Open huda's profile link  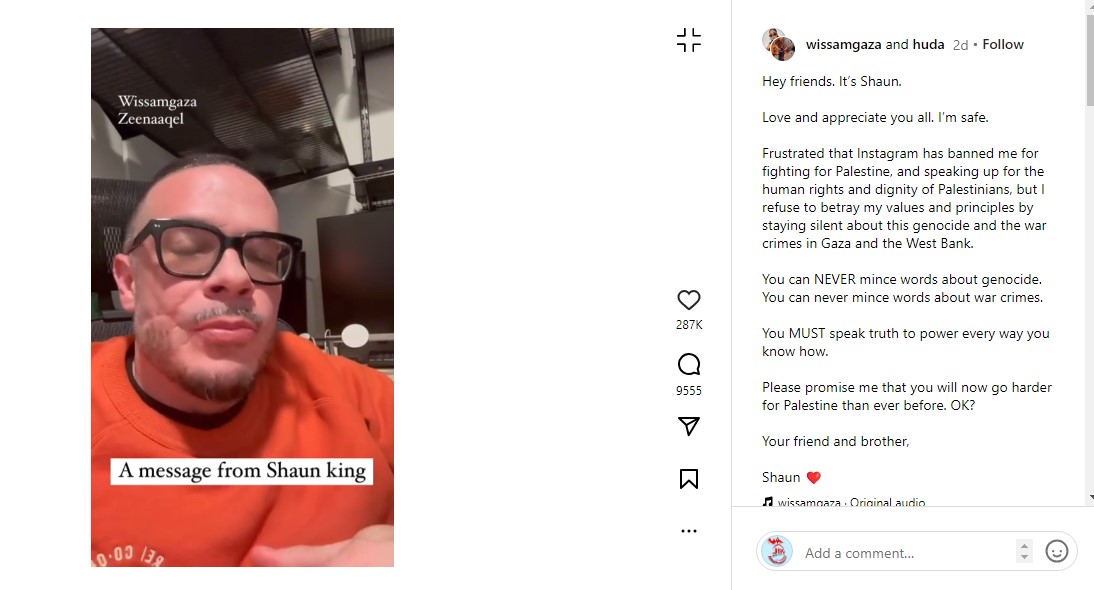pos(928,45)
